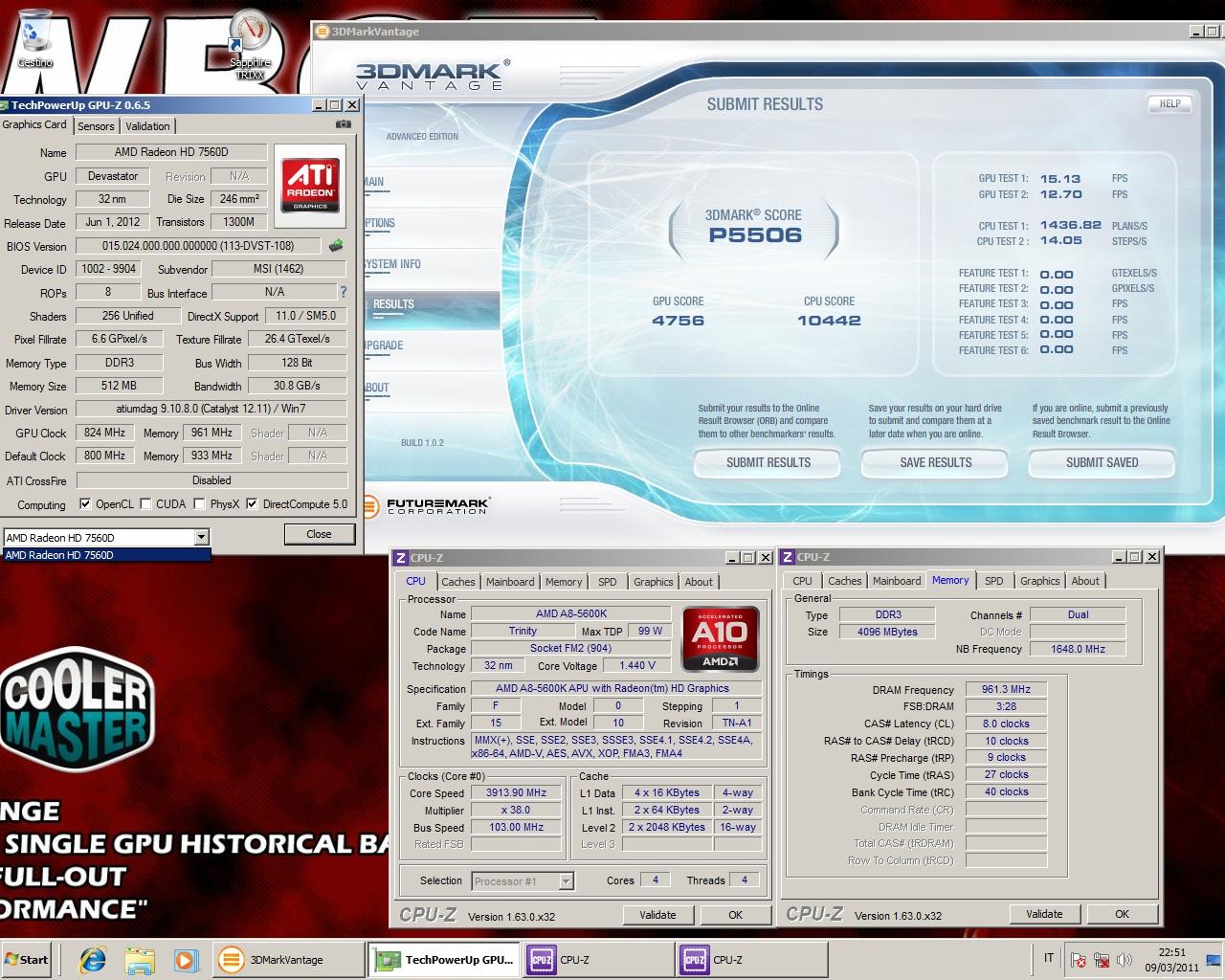1225x980 pixels.
Task: Open Internet Explorer from the taskbar
Action: (x=93, y=959)
